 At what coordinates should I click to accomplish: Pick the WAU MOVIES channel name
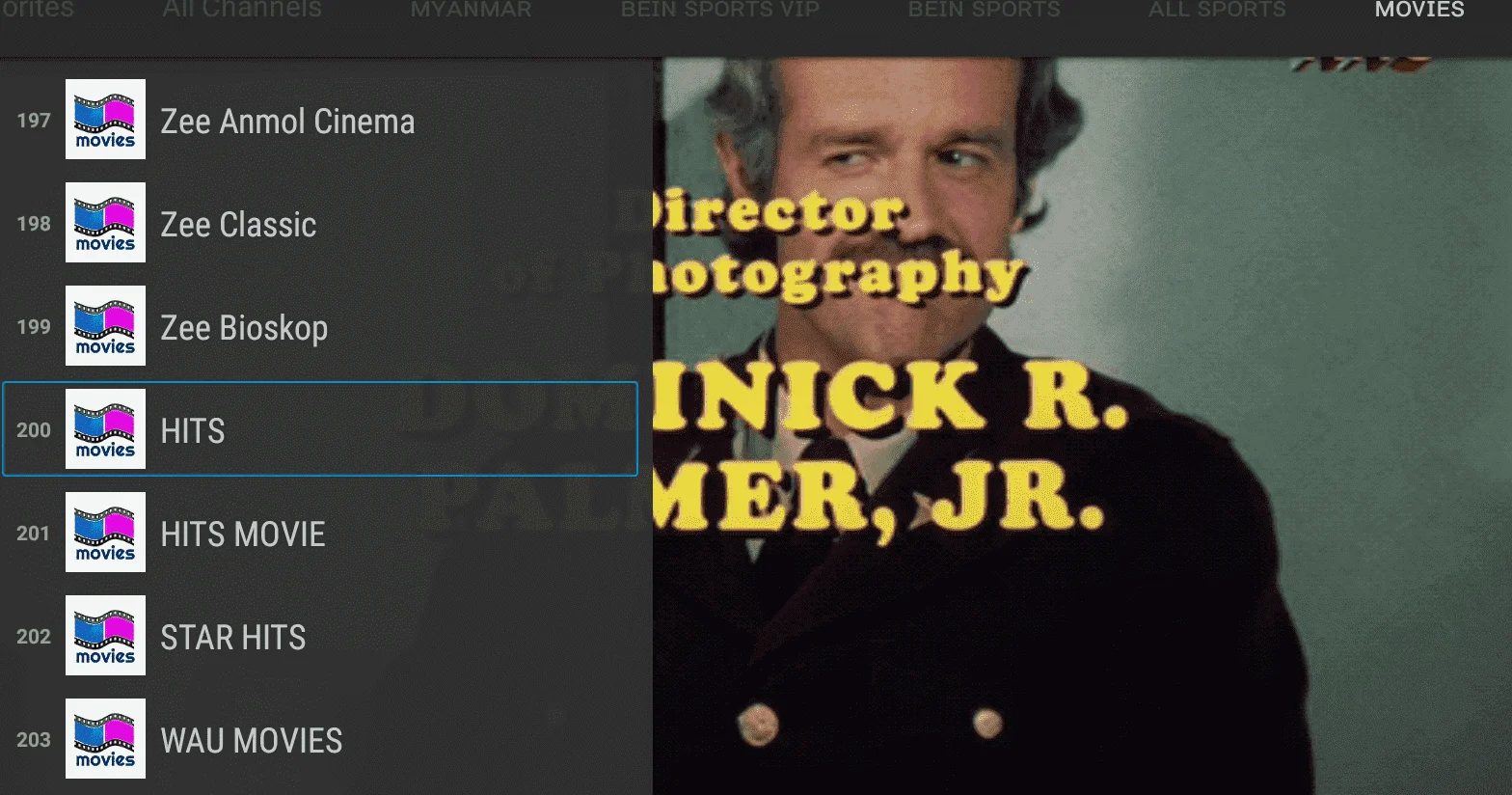[252, 741]
